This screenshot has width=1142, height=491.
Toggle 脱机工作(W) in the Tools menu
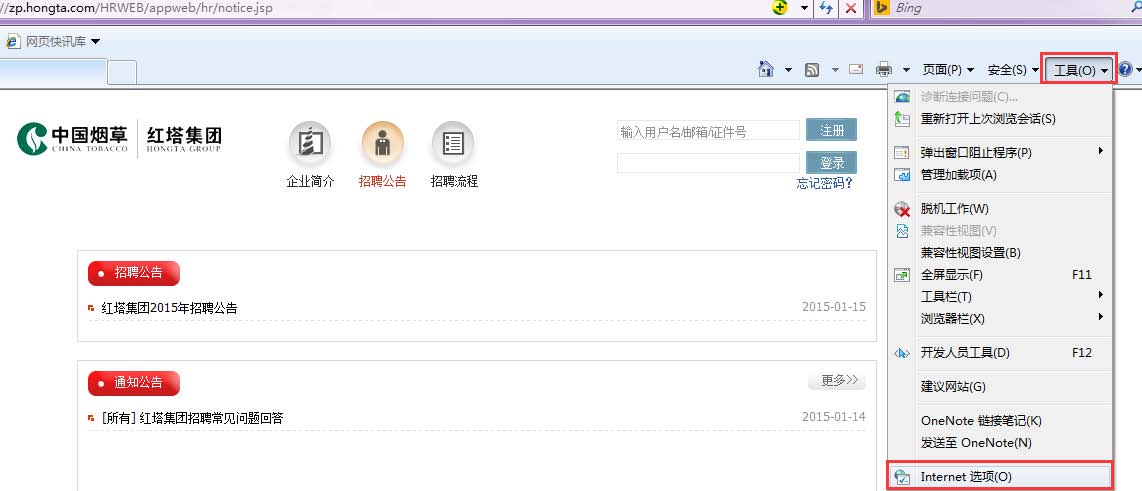(x=954, y=209)
